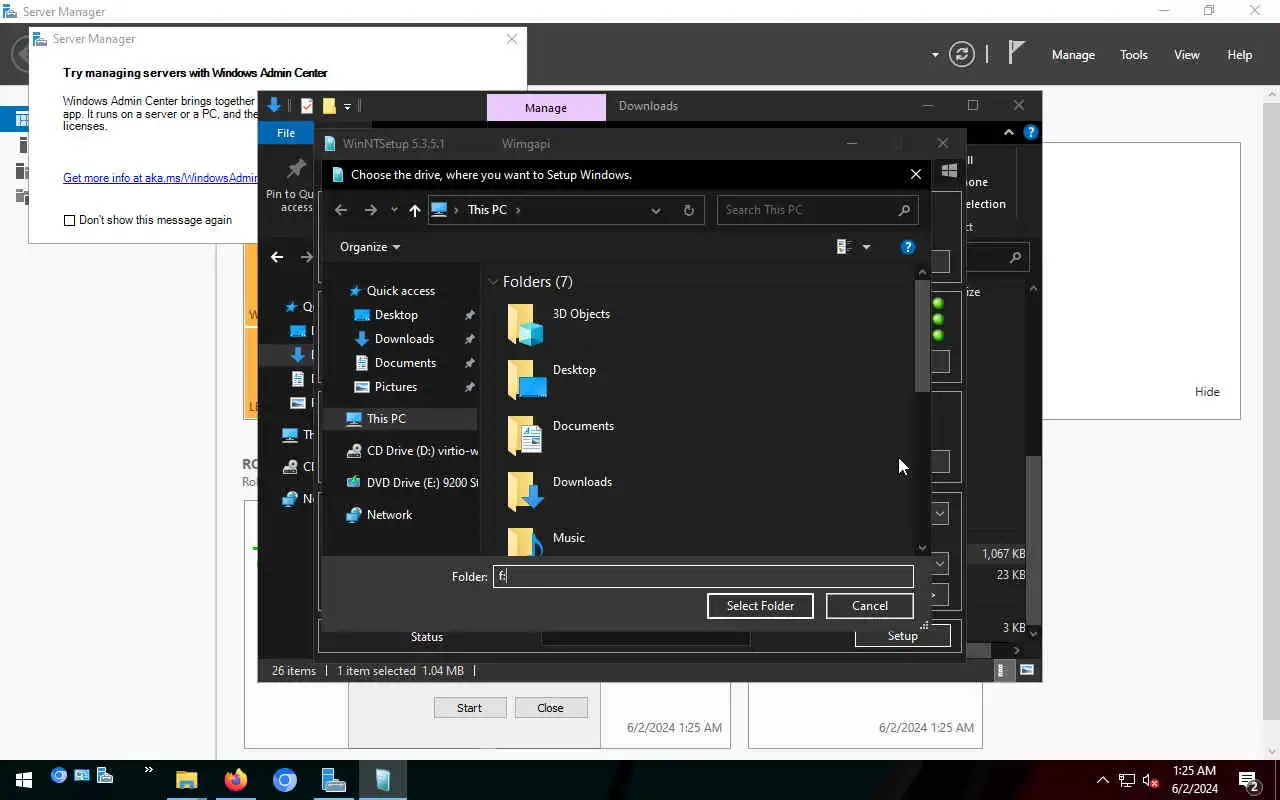Click the Server Manager refresh icon
Viewport: 1280px width, 800px height.
click(962, 54)
